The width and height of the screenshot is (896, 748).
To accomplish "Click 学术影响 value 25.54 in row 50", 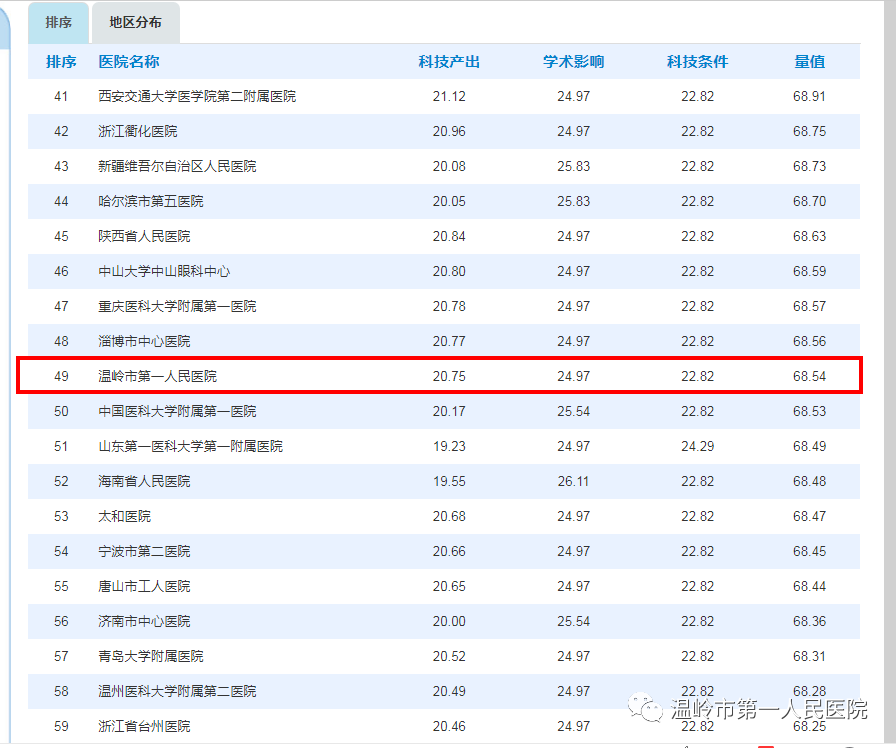I will (x=573, y=411).
